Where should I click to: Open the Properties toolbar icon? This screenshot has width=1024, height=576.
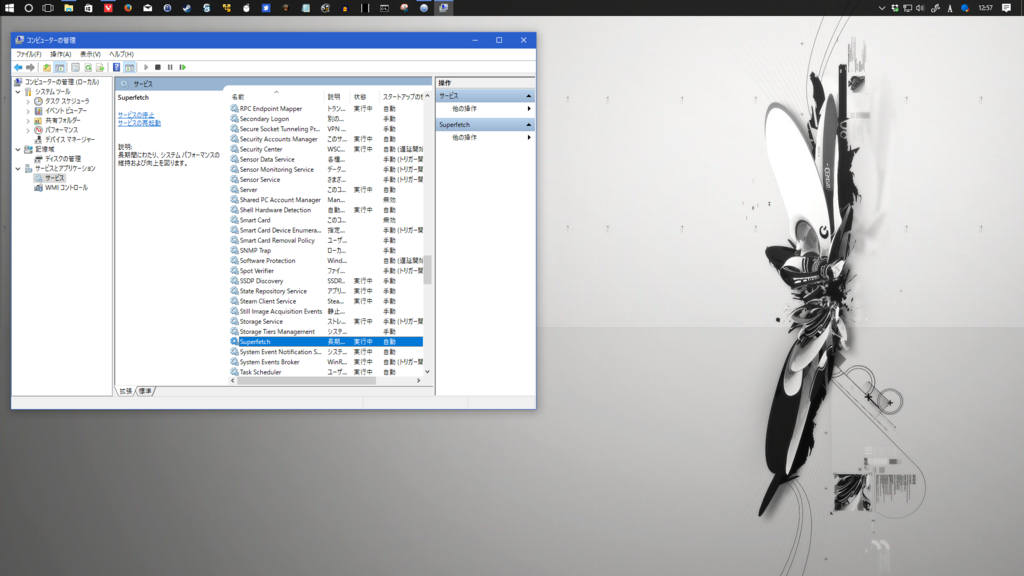(75, 67)
